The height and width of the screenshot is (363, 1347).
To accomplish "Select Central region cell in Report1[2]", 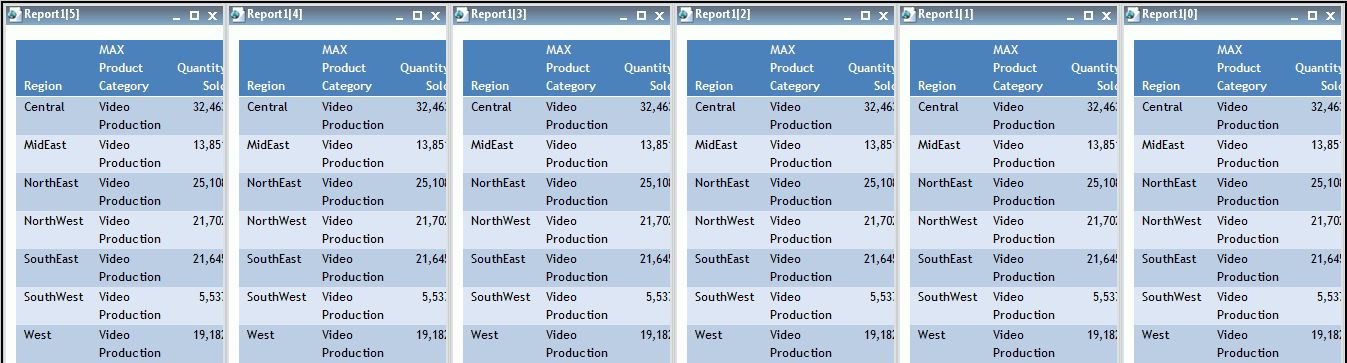I will 715,107.
